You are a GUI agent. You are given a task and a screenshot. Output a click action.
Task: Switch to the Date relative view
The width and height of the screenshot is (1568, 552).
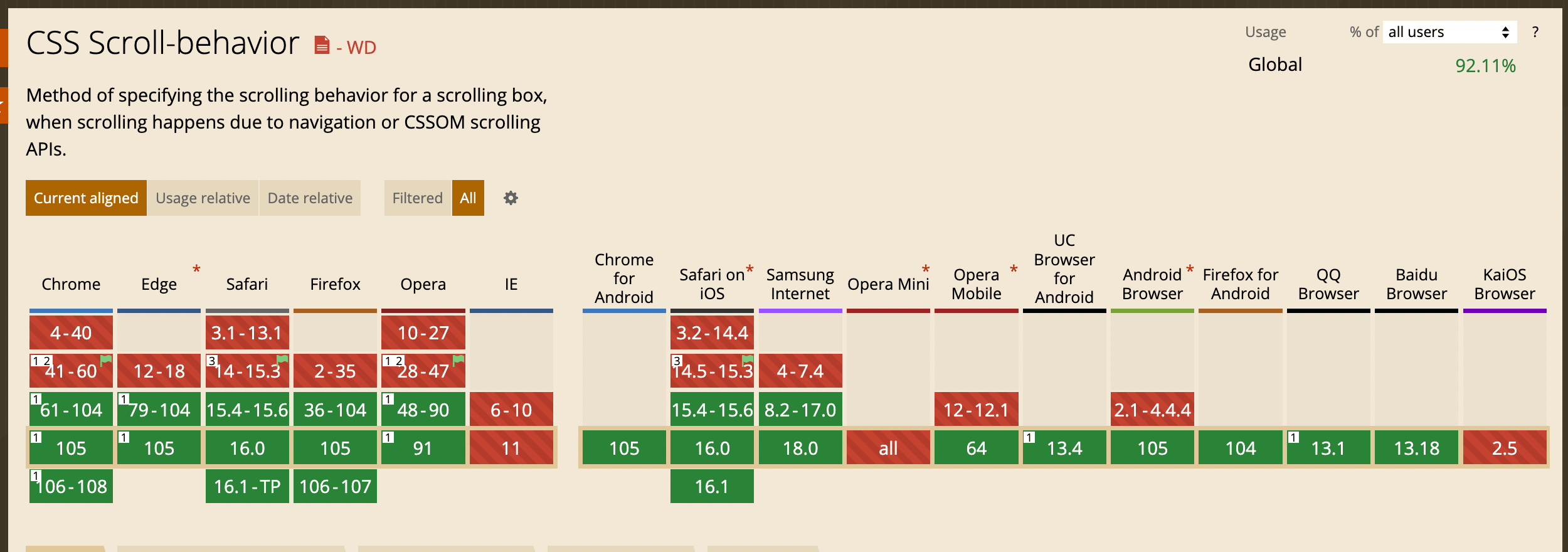[310, 198]
